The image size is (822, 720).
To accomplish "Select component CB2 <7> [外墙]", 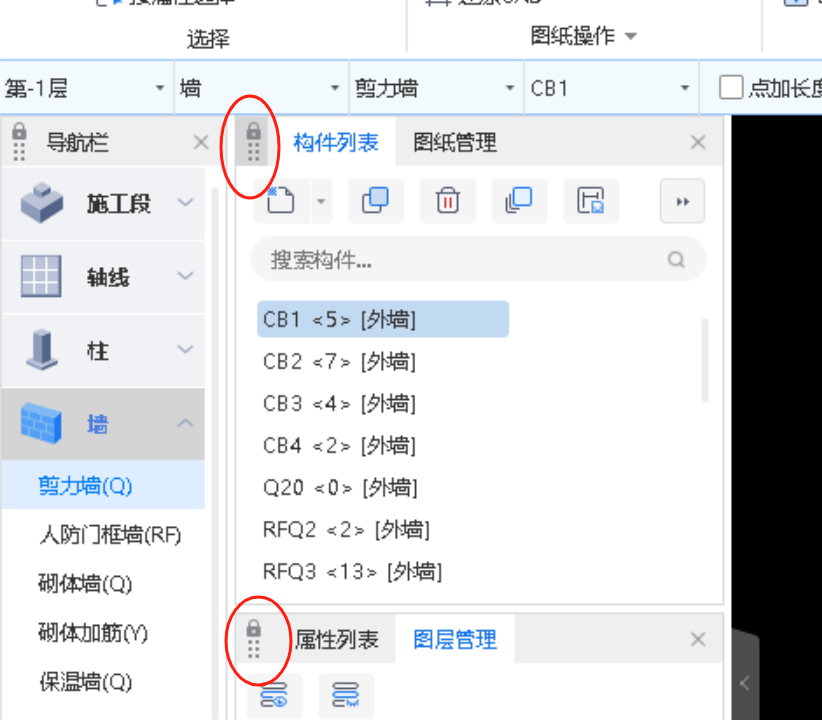I will (x=339, y=362).
